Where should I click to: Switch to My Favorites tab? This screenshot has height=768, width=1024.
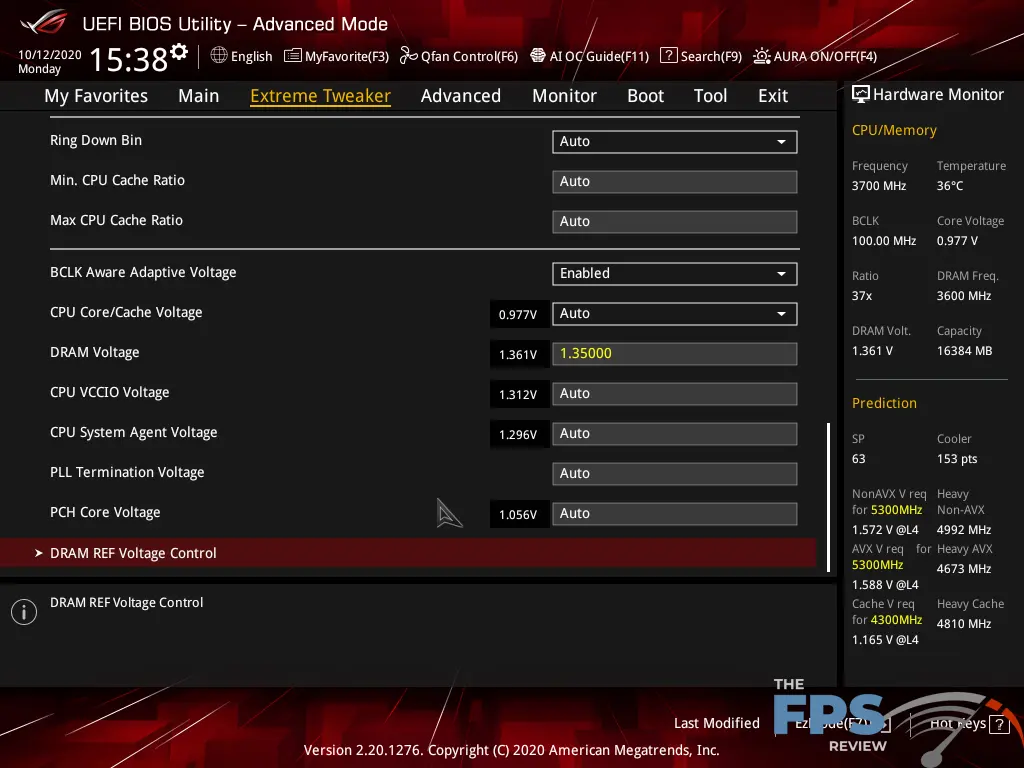[96, 96]
